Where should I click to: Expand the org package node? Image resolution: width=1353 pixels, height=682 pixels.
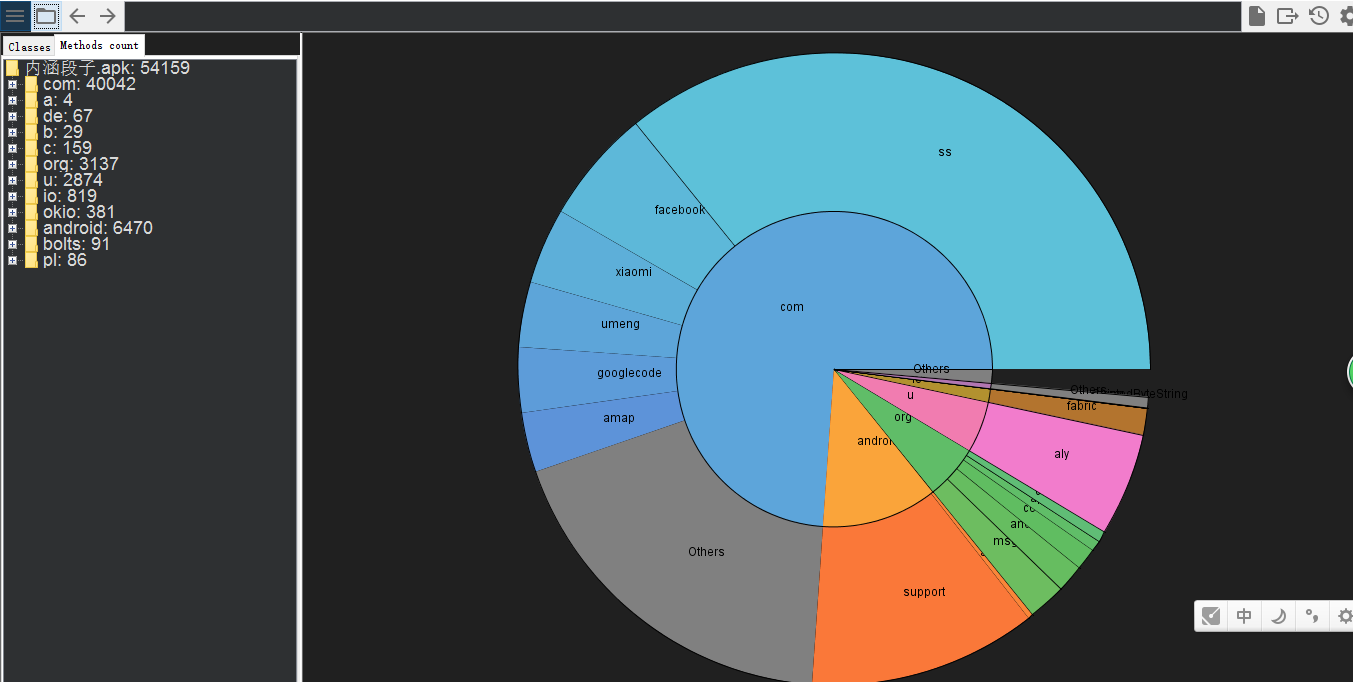click(x=12, y=164)
